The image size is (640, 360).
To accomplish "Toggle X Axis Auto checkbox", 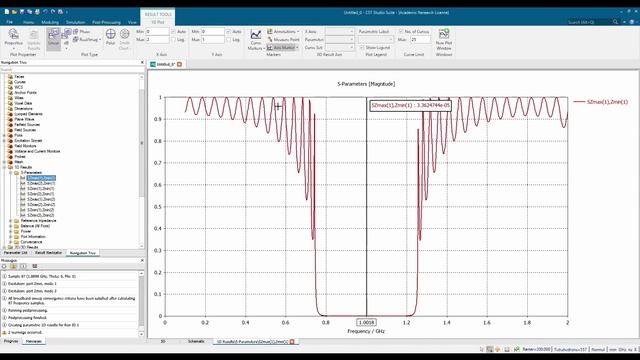I will (x=173, y=31).
